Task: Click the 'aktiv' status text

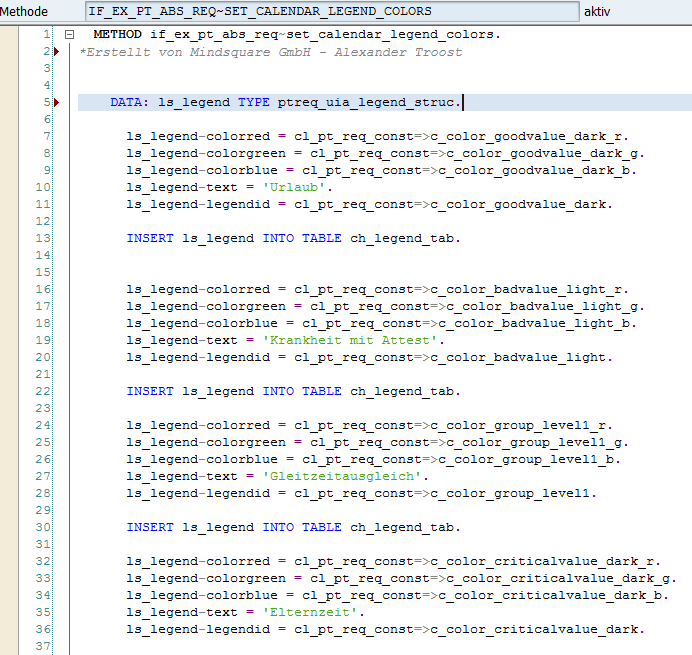Action: (597, 11)
